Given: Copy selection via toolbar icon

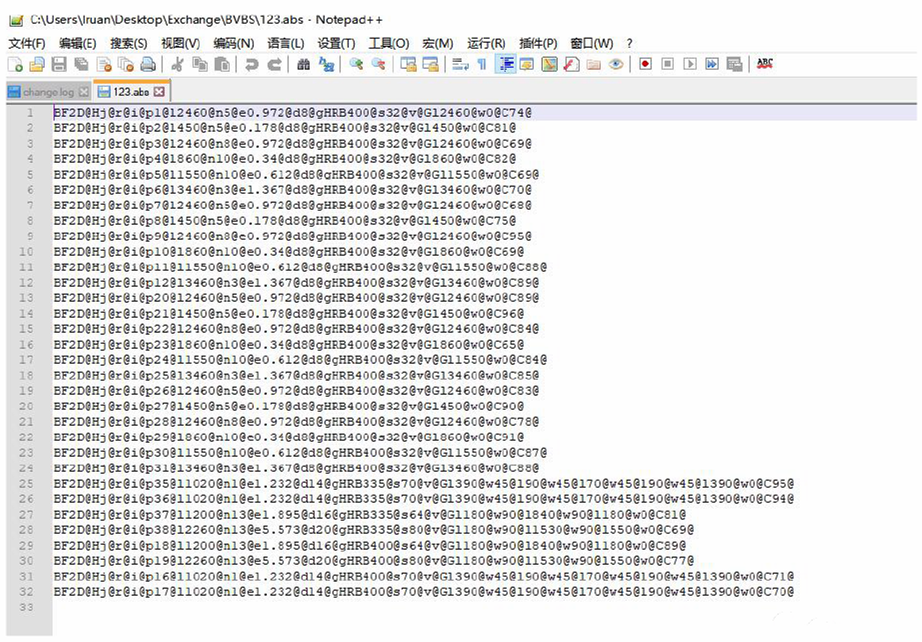Looking at the screenshot, I should click(200, 64).
